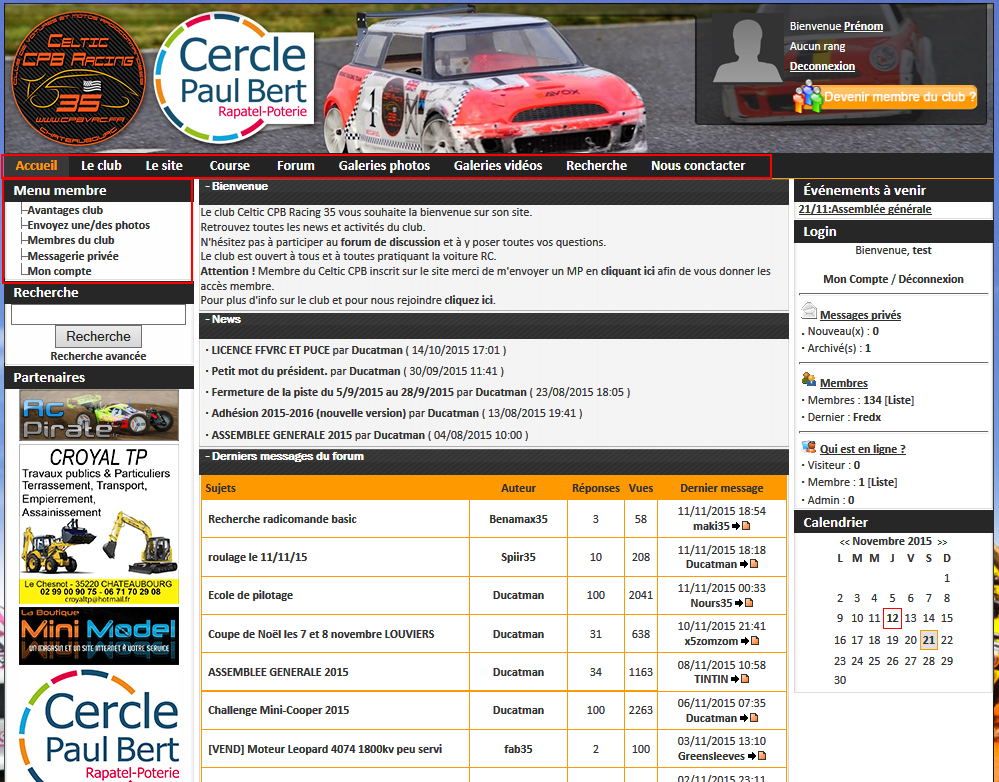This screenshot has height=782, width=999.
Task: Select day 21 in the November calendar
Action: (928, 640)
